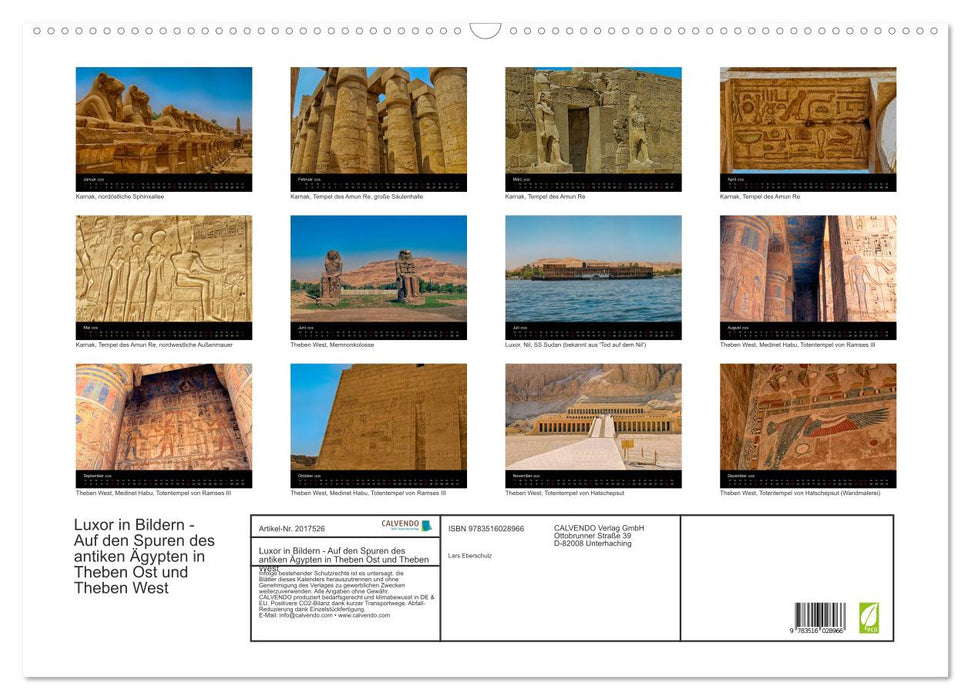Select the November 'Totentempel von Hatschepsut' thumbnail

coord(592,420)
